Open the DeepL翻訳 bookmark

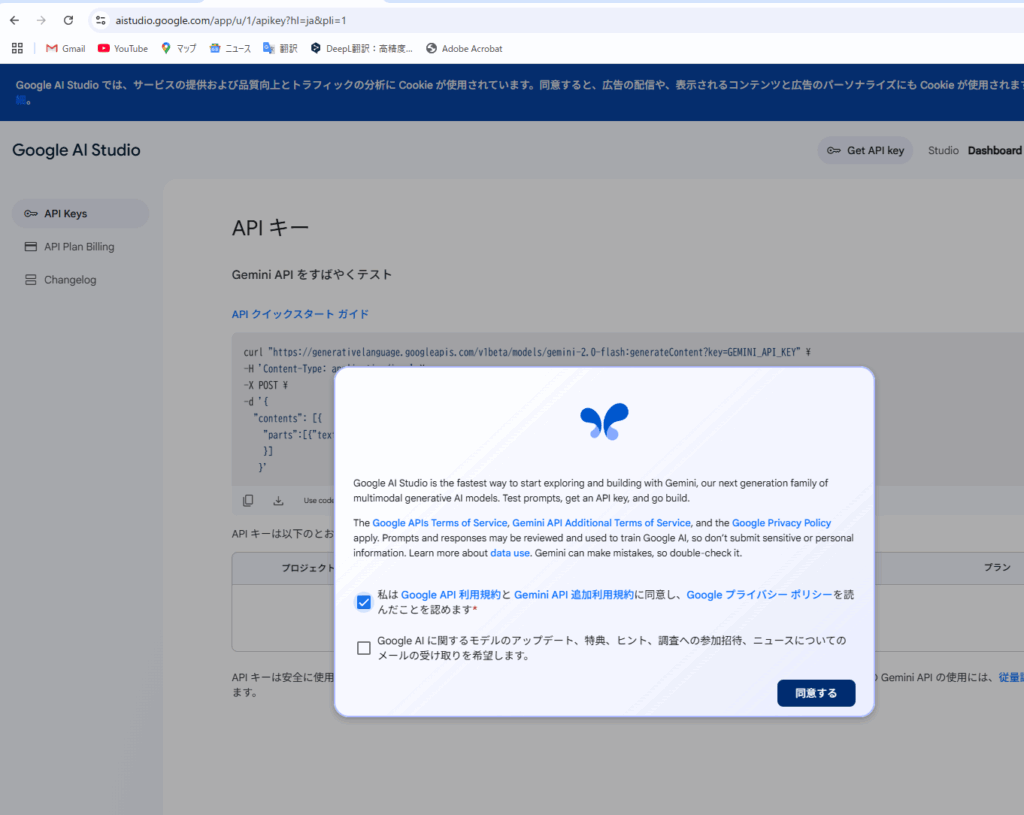(x=361, y=48)
